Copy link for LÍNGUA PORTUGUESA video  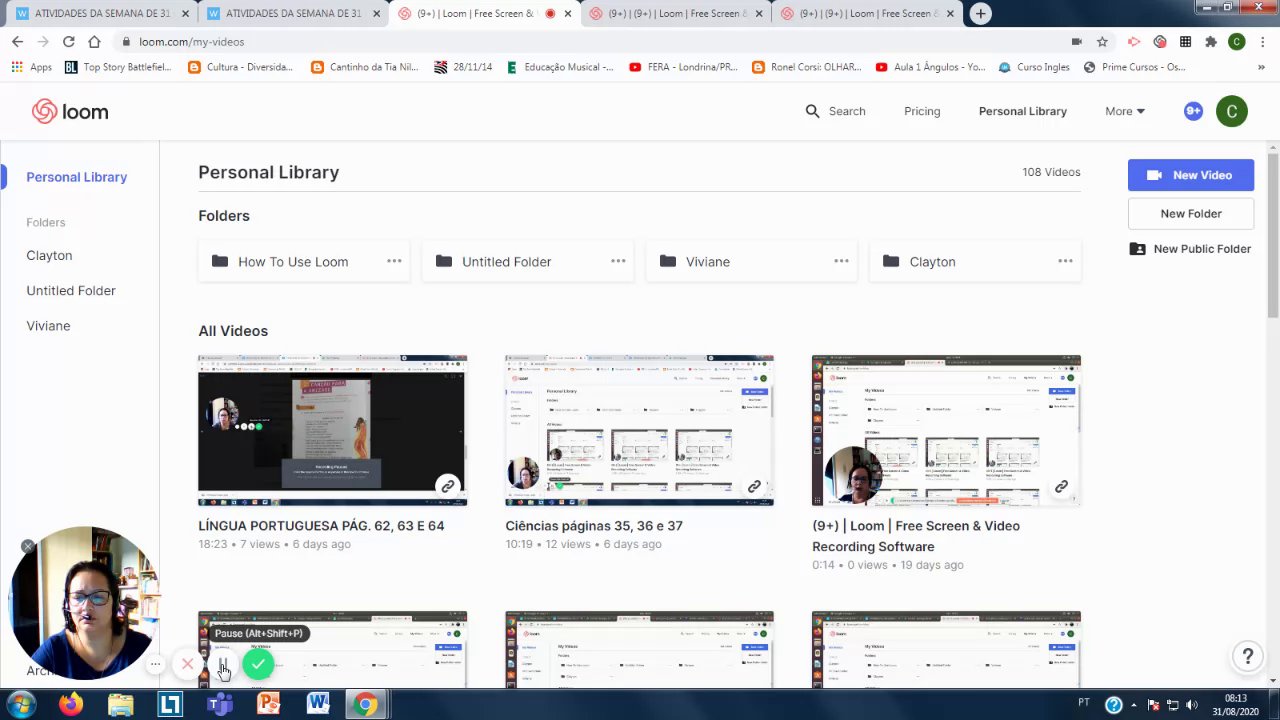tap(447, 487)
